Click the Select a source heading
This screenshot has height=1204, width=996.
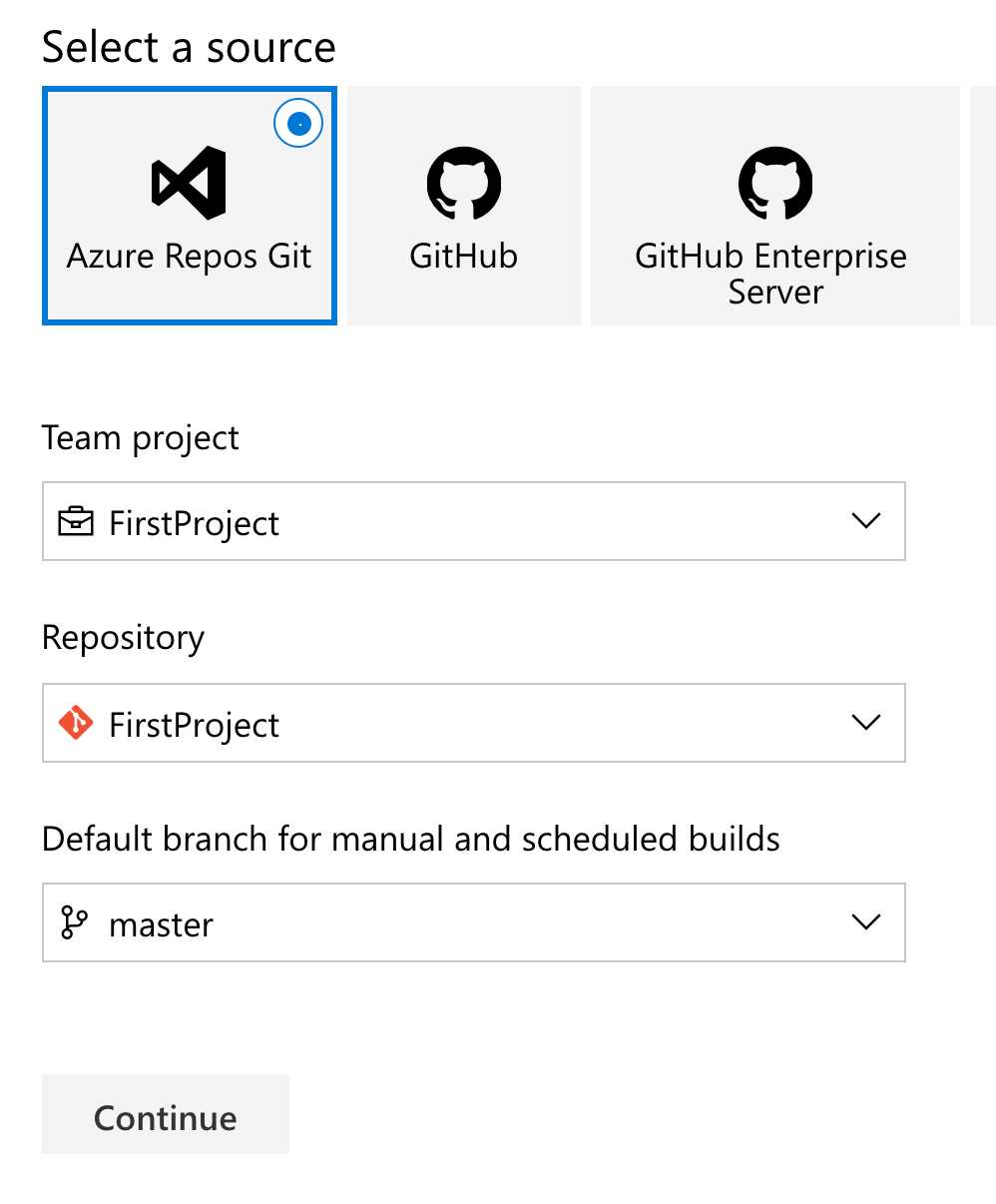click(x=189, y=46)
